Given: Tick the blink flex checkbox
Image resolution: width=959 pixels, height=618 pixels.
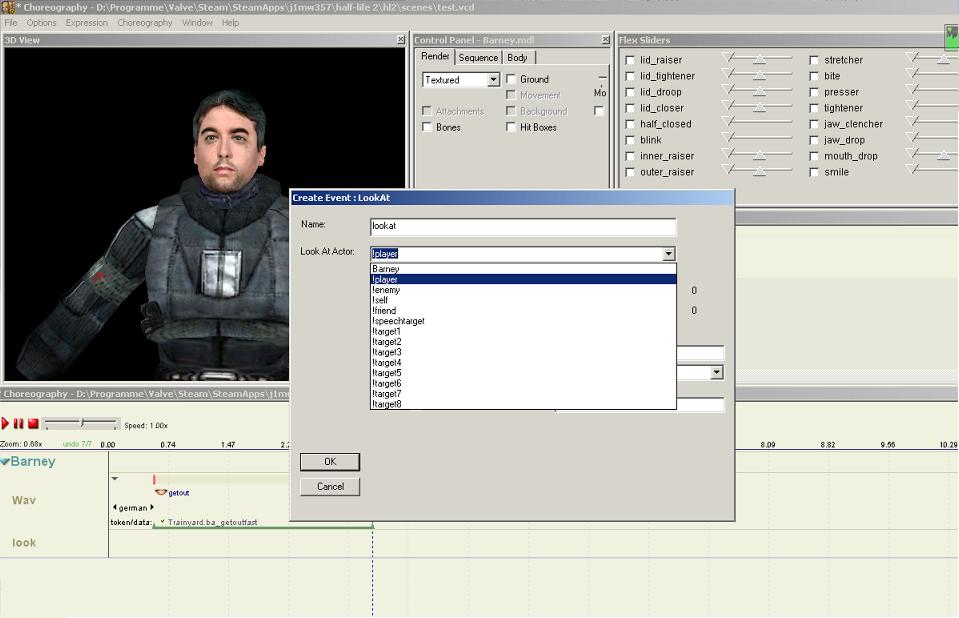Looking at the screenshot, I should click(630, 140).
